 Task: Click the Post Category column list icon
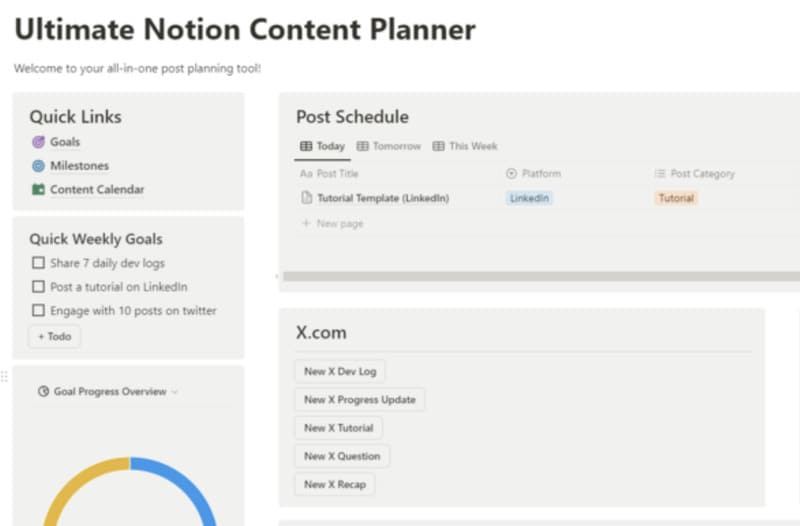[x=660, y=174]
